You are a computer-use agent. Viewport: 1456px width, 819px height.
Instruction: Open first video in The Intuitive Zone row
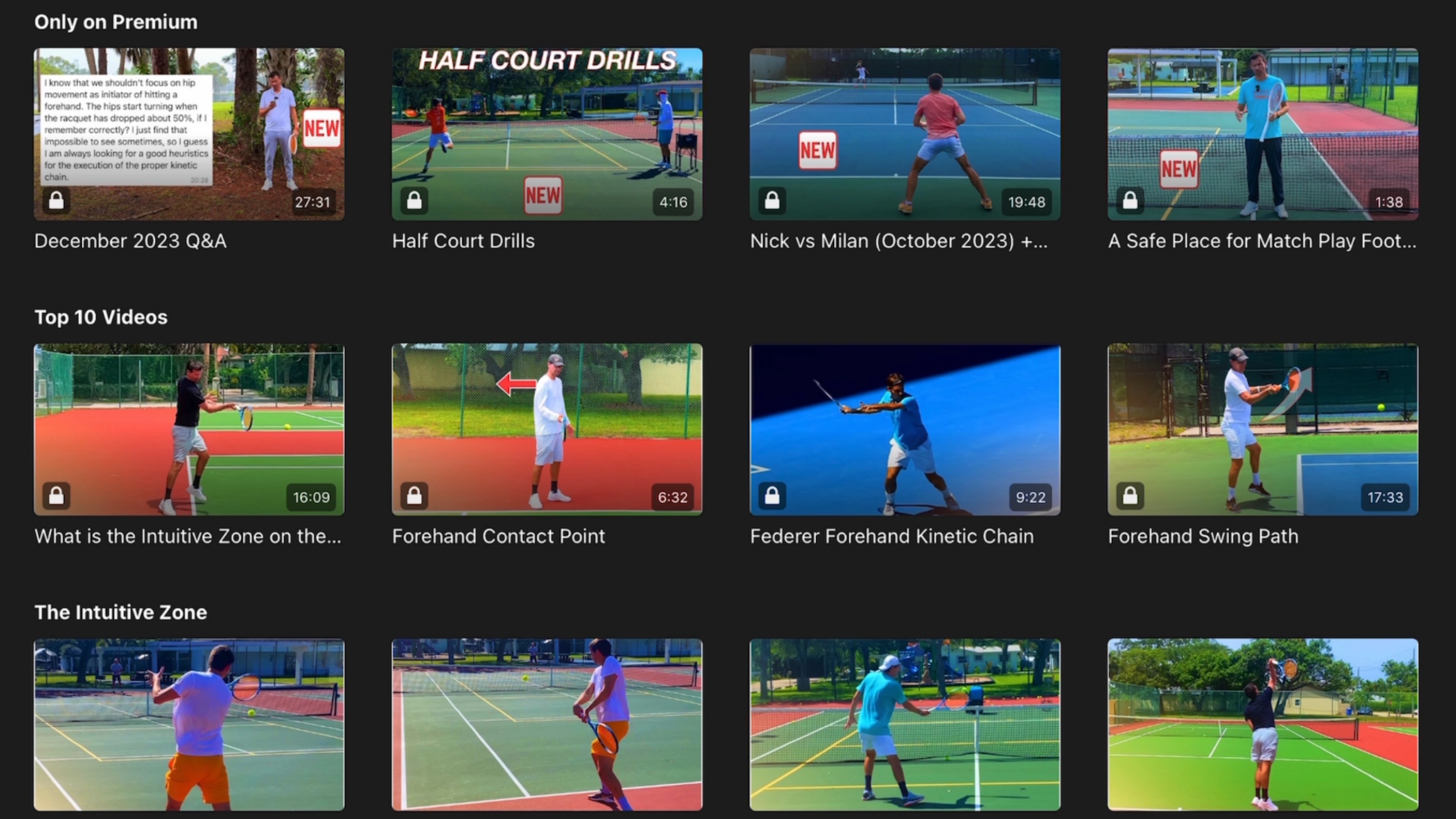(x=189, y=724)
